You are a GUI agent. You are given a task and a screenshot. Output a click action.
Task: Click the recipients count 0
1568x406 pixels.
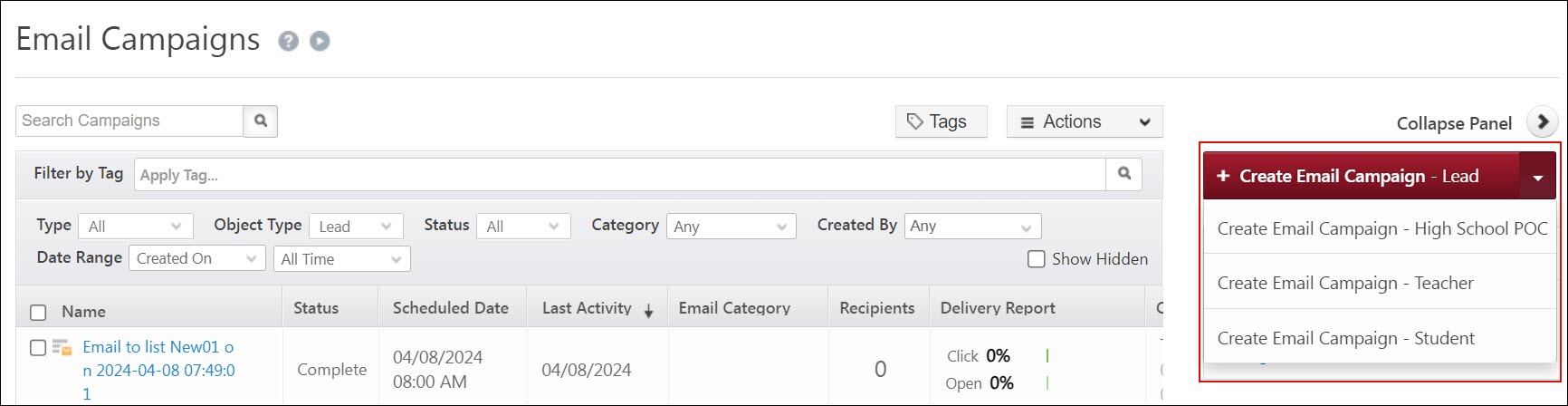[x=880, y=370]
